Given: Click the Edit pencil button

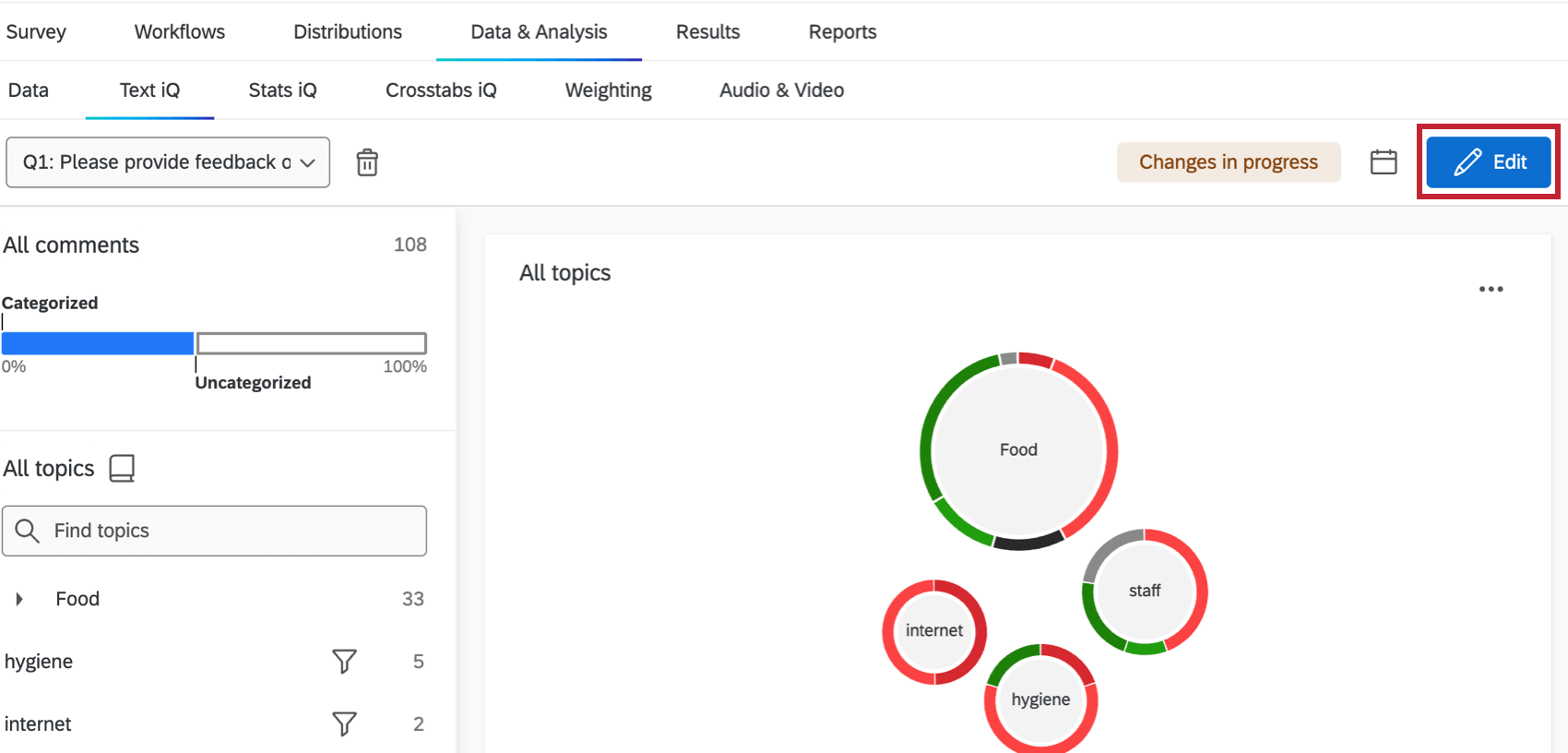Looking at the screenshot, I should pyautogui.click(x=1489, y=162).
